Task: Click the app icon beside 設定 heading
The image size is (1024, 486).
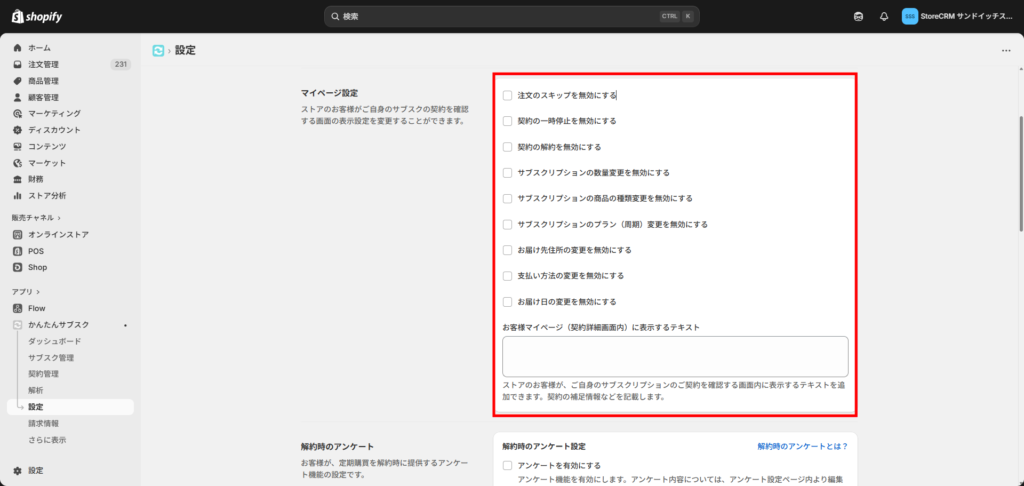Action: [x=158, y=50]
